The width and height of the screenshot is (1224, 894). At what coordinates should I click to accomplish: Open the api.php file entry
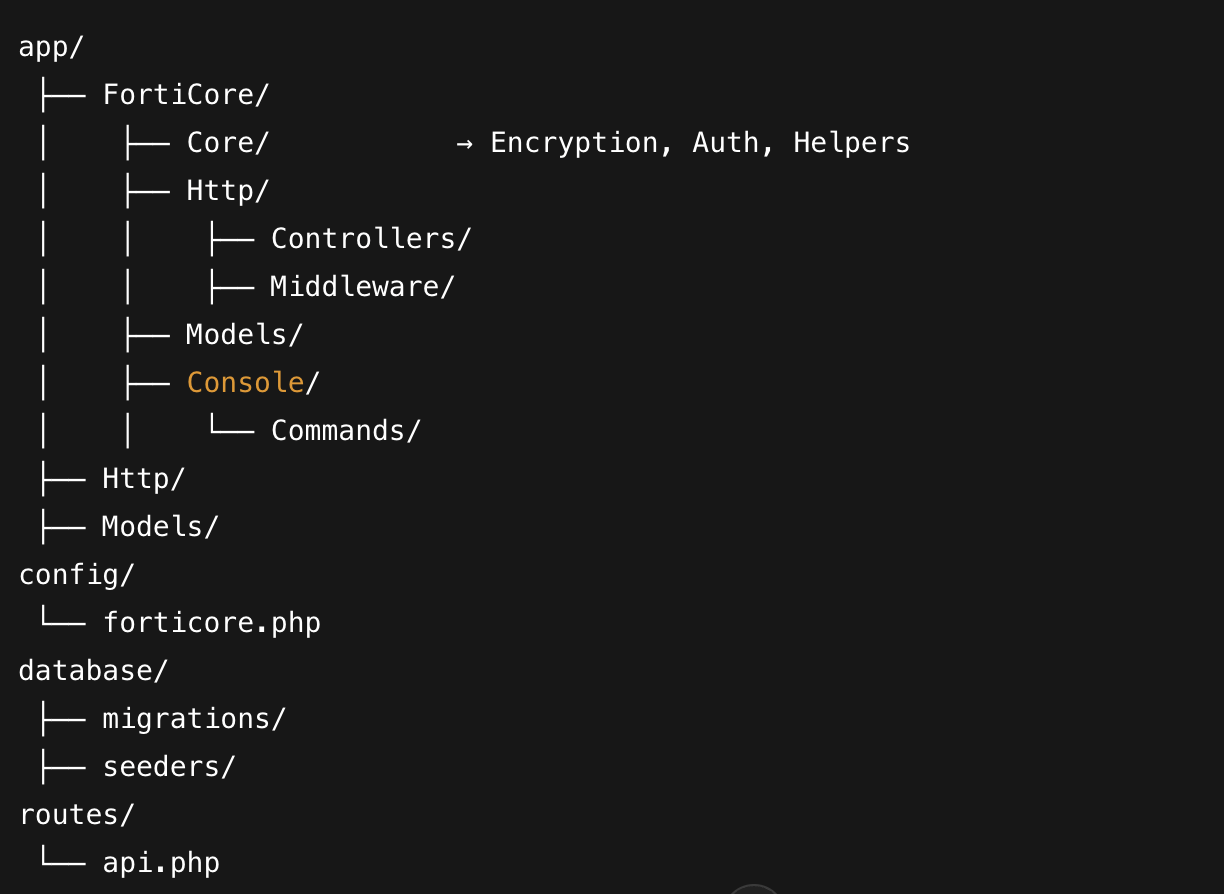coord(160,863)
